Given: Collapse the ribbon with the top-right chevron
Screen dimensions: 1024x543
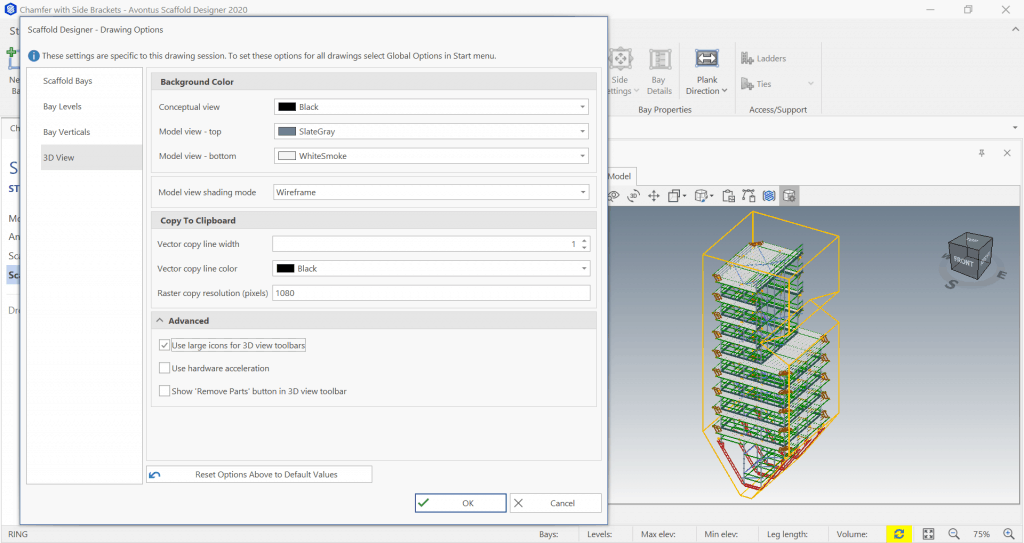Looking at the screenshot, I should click(x=1016, y=29).
